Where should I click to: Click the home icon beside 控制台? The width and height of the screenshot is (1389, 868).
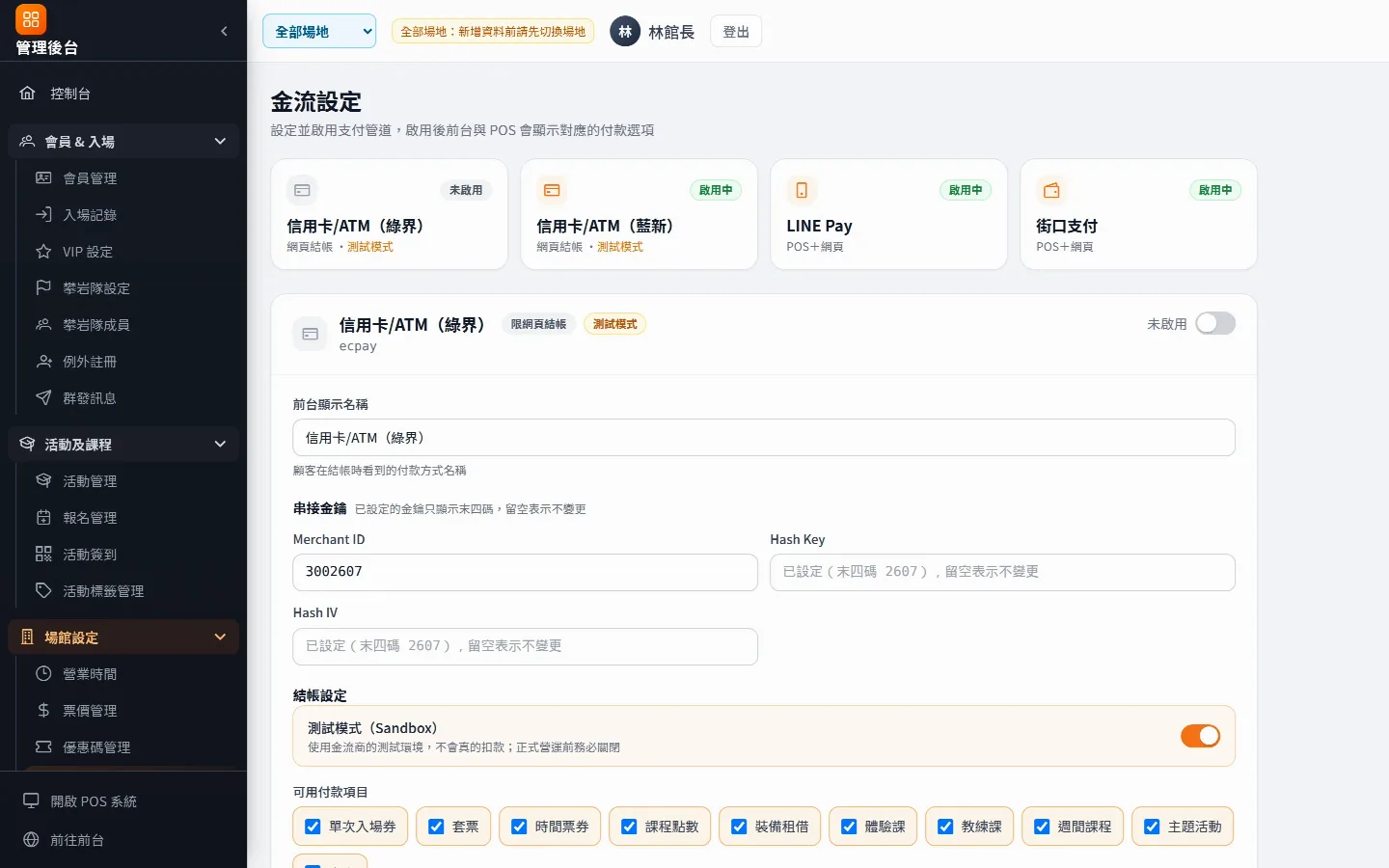tap(28, 94)
